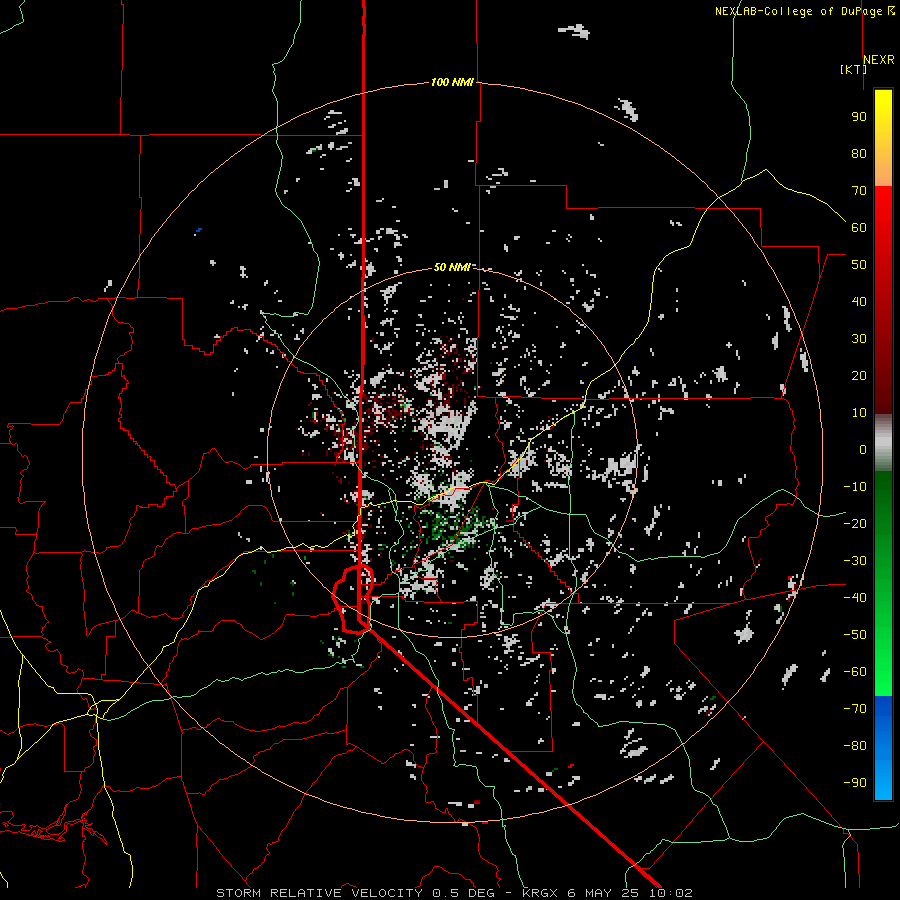Click the gray zero-velocity segment of the color bar
This screenshot has width=900, height=900.
click(x=883, y=443)
